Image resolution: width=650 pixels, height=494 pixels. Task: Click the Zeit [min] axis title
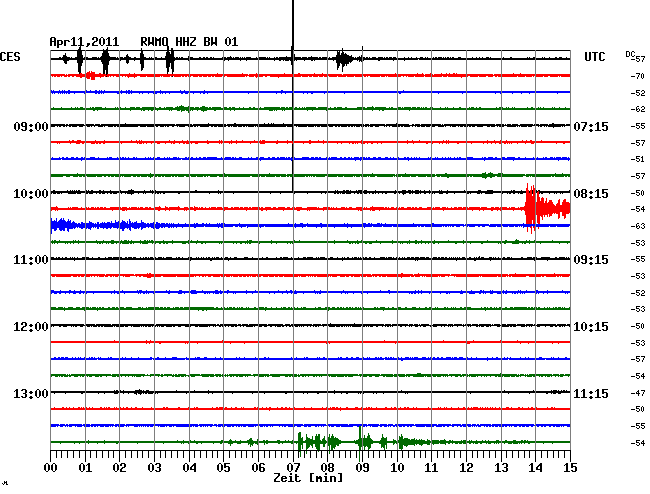[x=308, y=478]
